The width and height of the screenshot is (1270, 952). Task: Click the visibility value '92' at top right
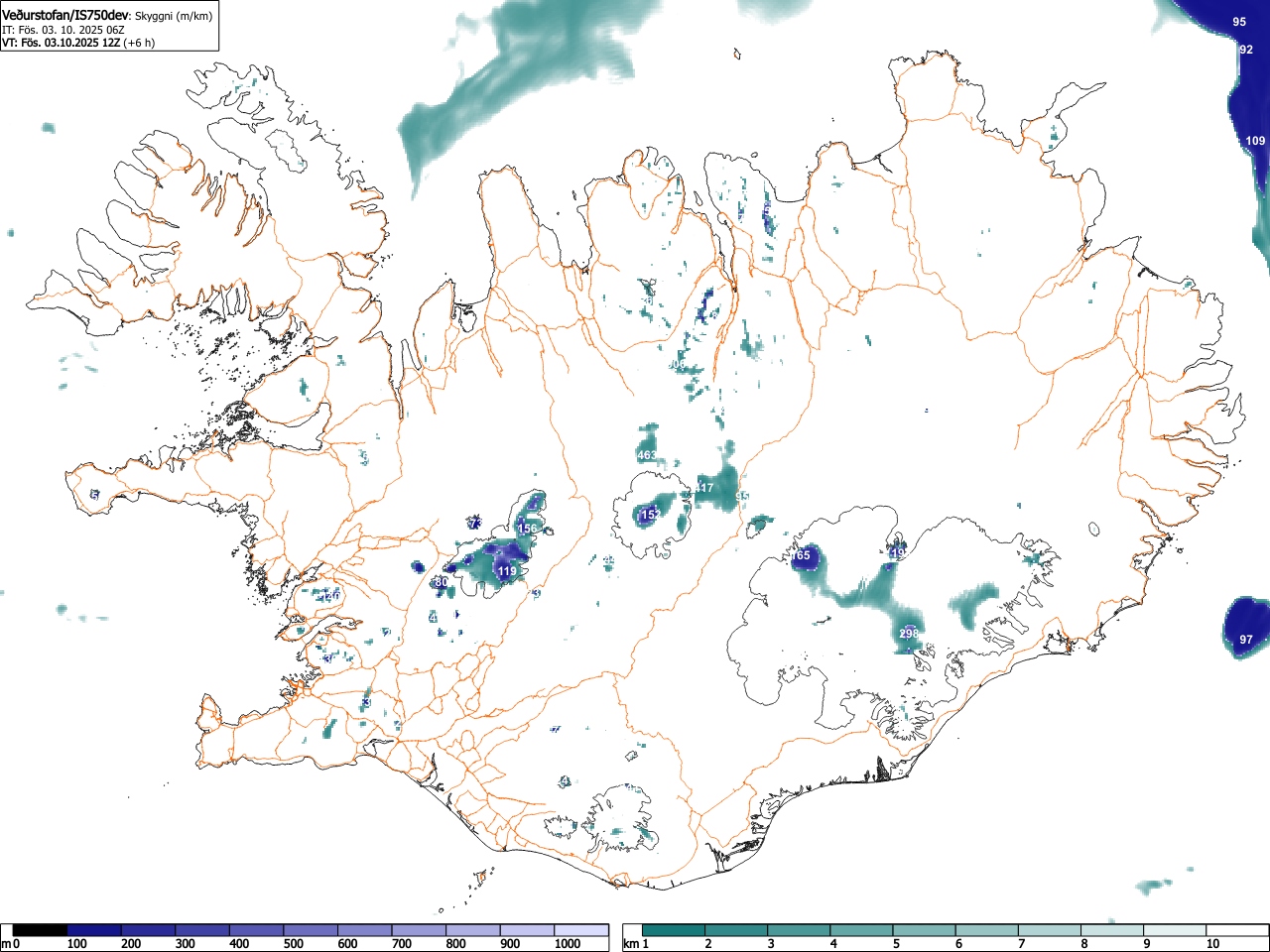tap(1246, 50)
